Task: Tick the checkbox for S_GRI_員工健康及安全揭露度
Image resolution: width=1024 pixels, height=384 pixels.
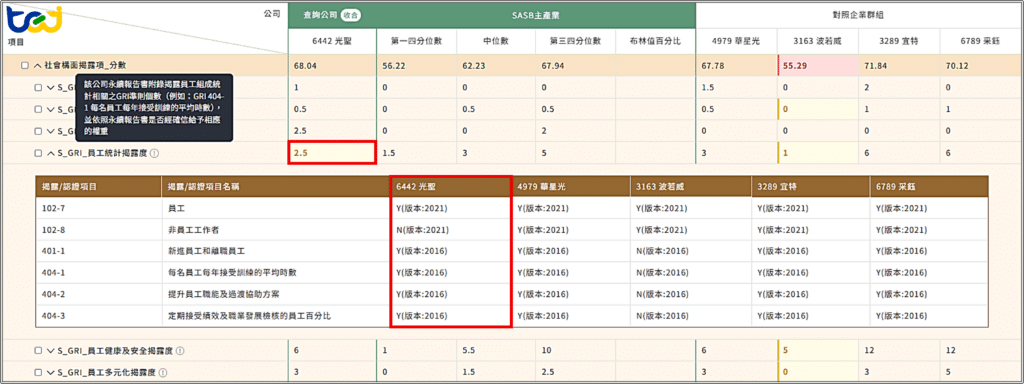Action: click(x=38, y=351)
